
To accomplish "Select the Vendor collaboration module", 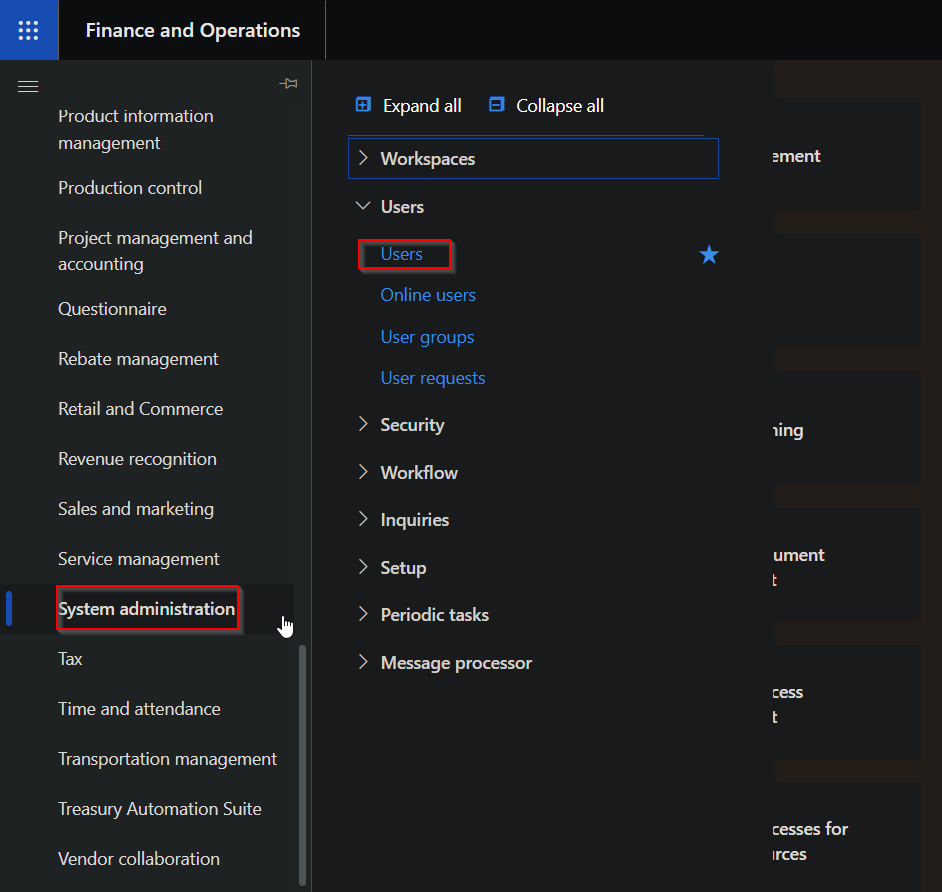I will 139,859.
